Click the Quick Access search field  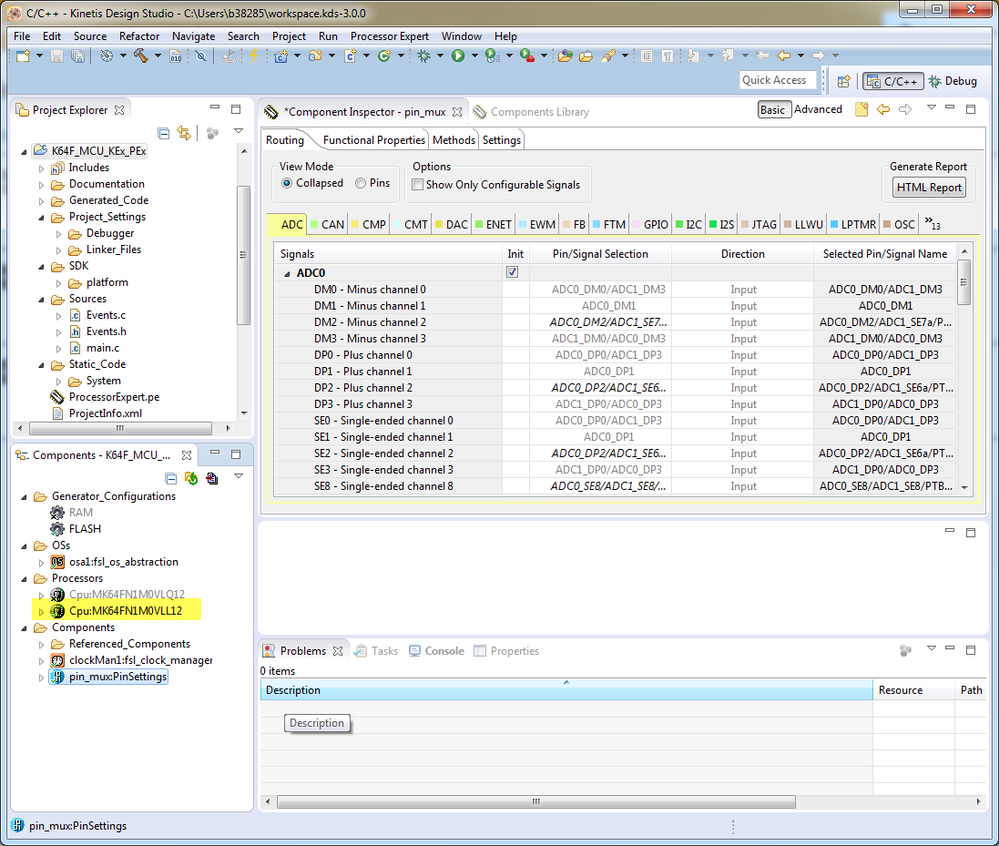coord(774,80)
